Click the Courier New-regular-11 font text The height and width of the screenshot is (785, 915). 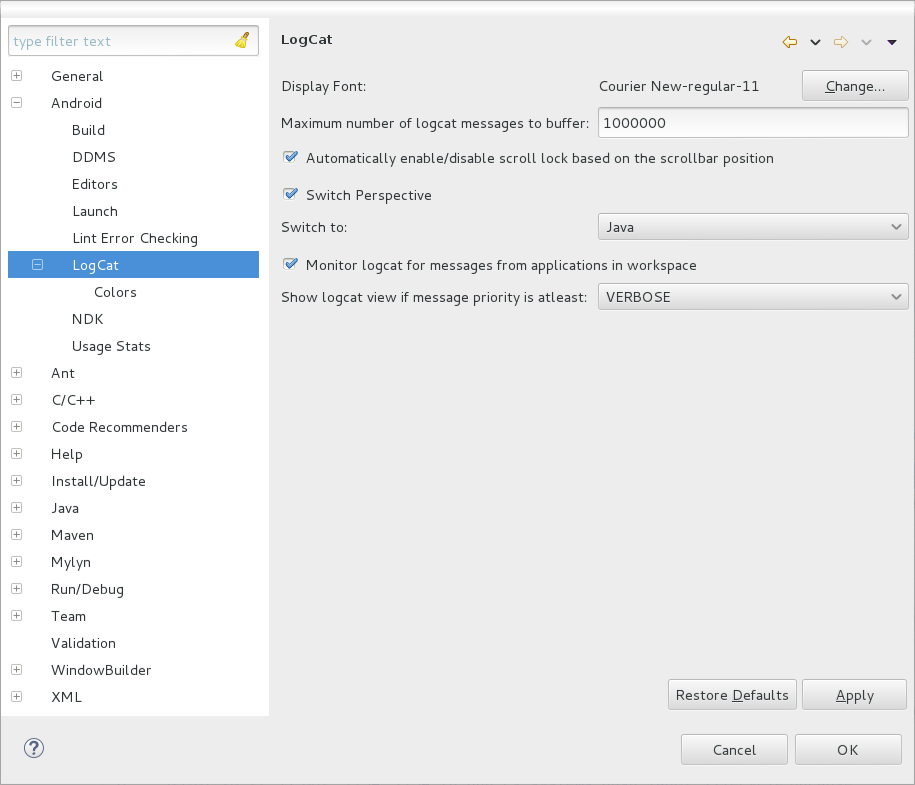(679, 86)
